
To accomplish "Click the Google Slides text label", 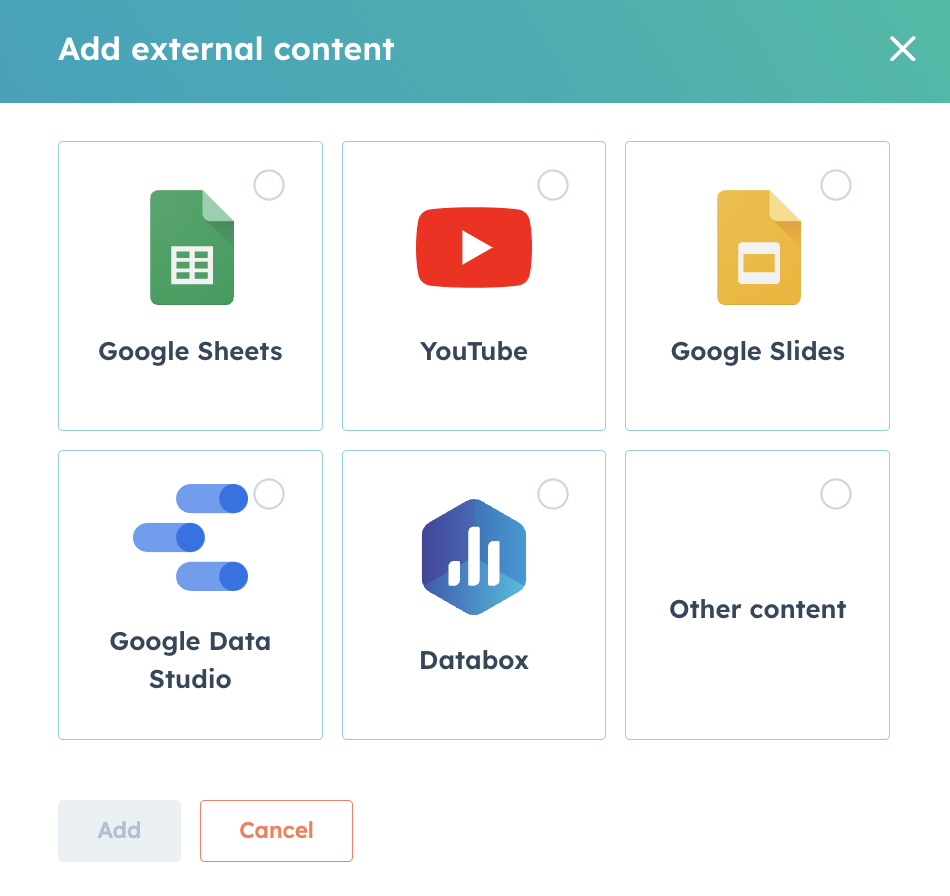I will click(757, 351).
